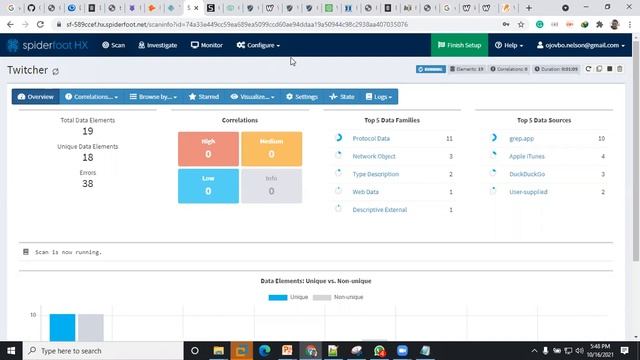Image resolution: width=640 pixels, height=360 pixels.
Task: Click the Medium correlations tile
Action: (271, 149)
